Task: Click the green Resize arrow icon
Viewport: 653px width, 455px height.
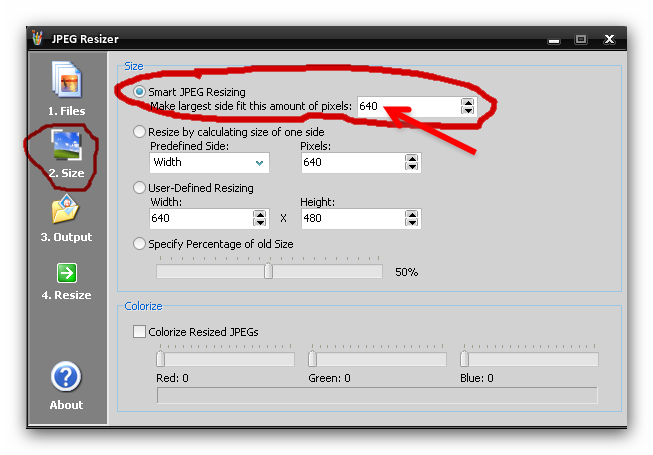Action: click(66, 273)
